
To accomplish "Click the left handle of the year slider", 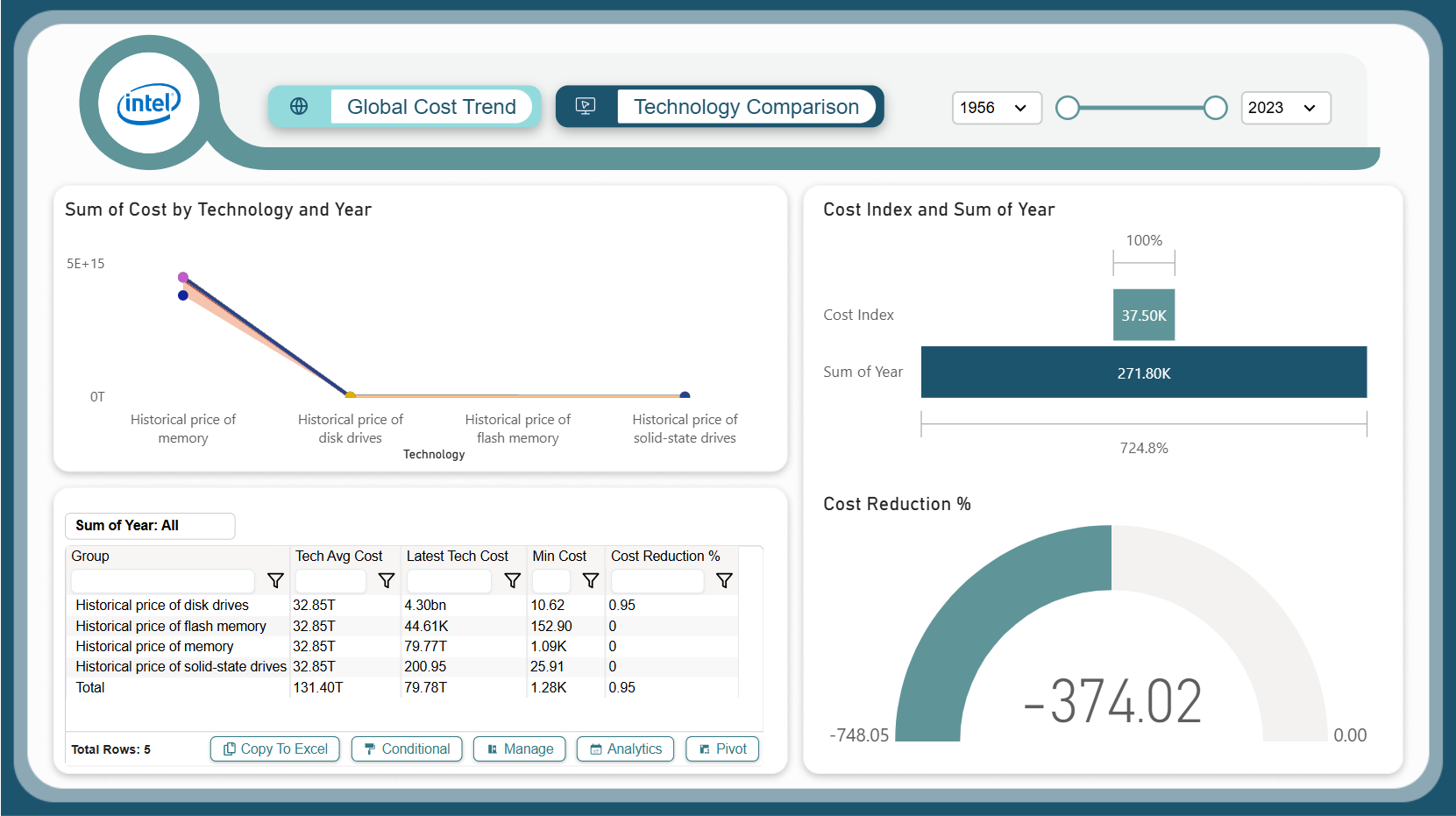I will tap(1068, 108).
